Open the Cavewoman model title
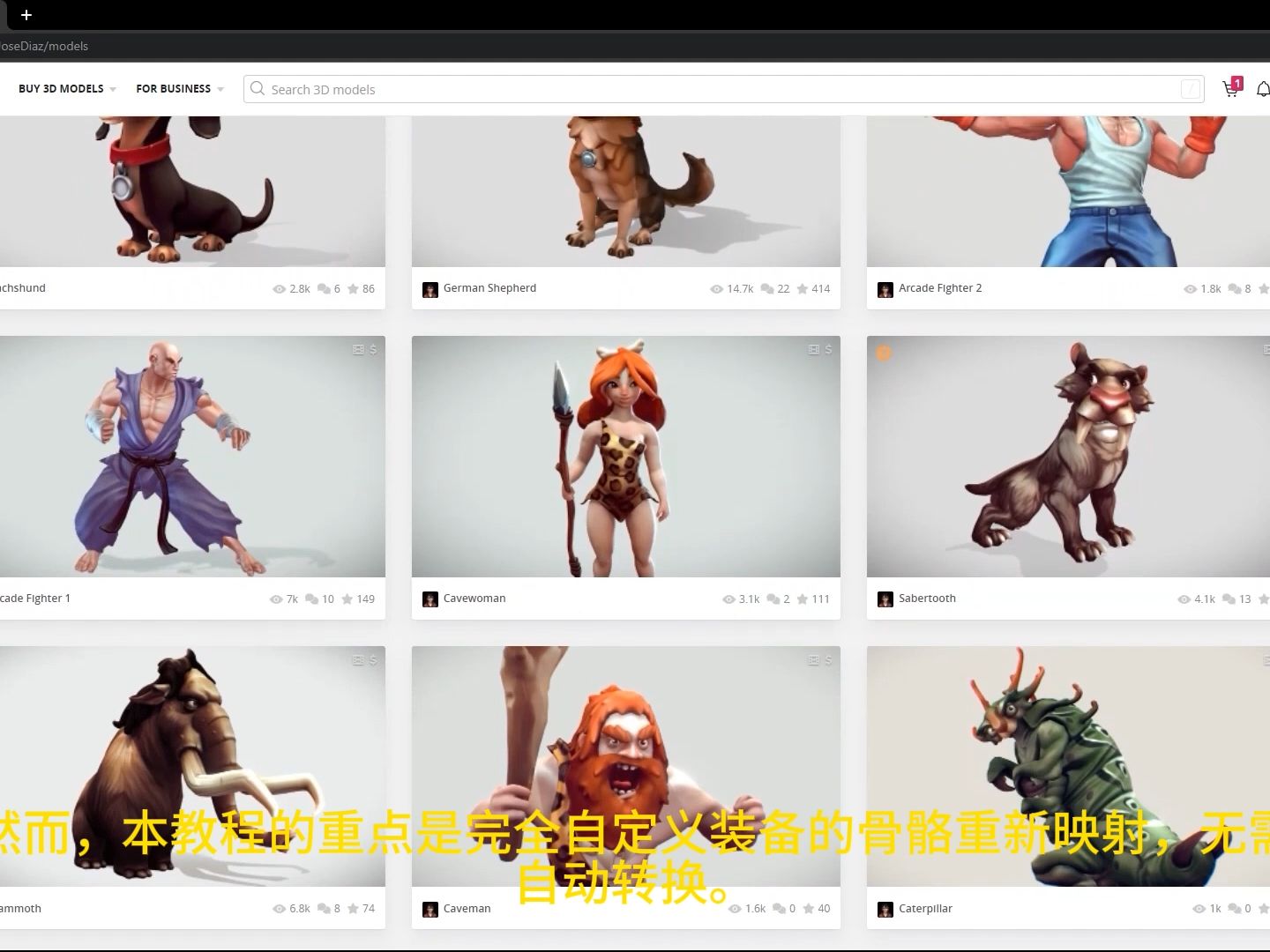The image size is (1270, 952). [x=474, y=599]
